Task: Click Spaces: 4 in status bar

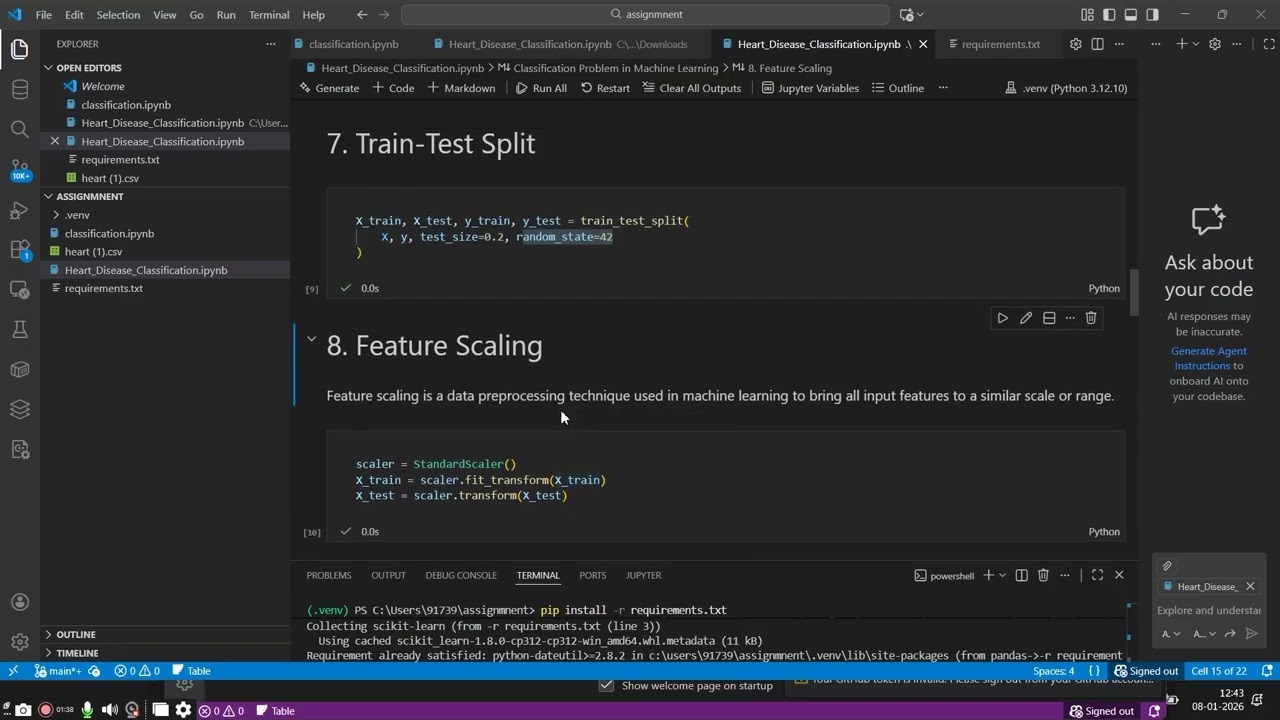Action: click(x=1053, y=671)
